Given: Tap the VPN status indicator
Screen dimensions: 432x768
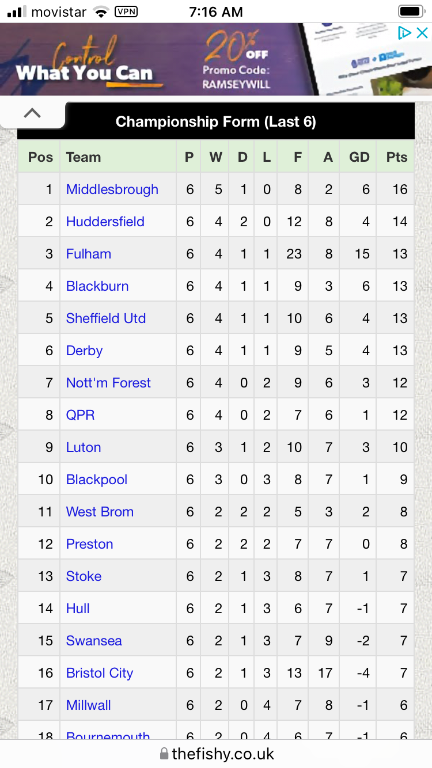Looking at the screenshot, I should click(x=126, y=12).
